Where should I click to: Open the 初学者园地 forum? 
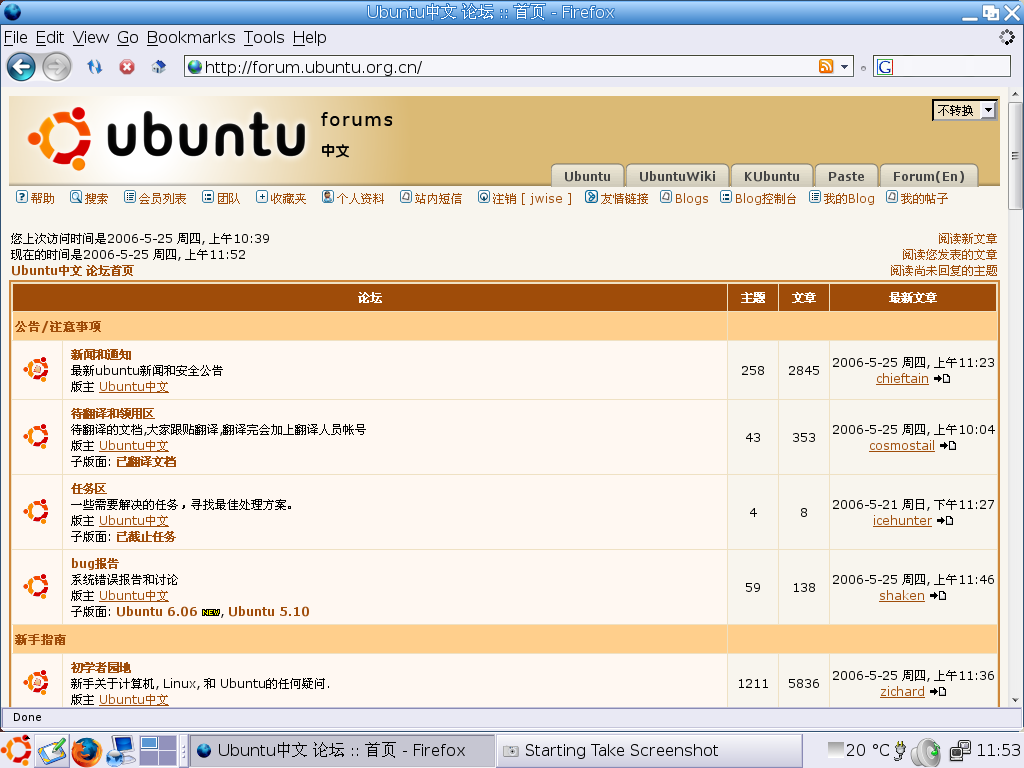click(x=101, y=667)
